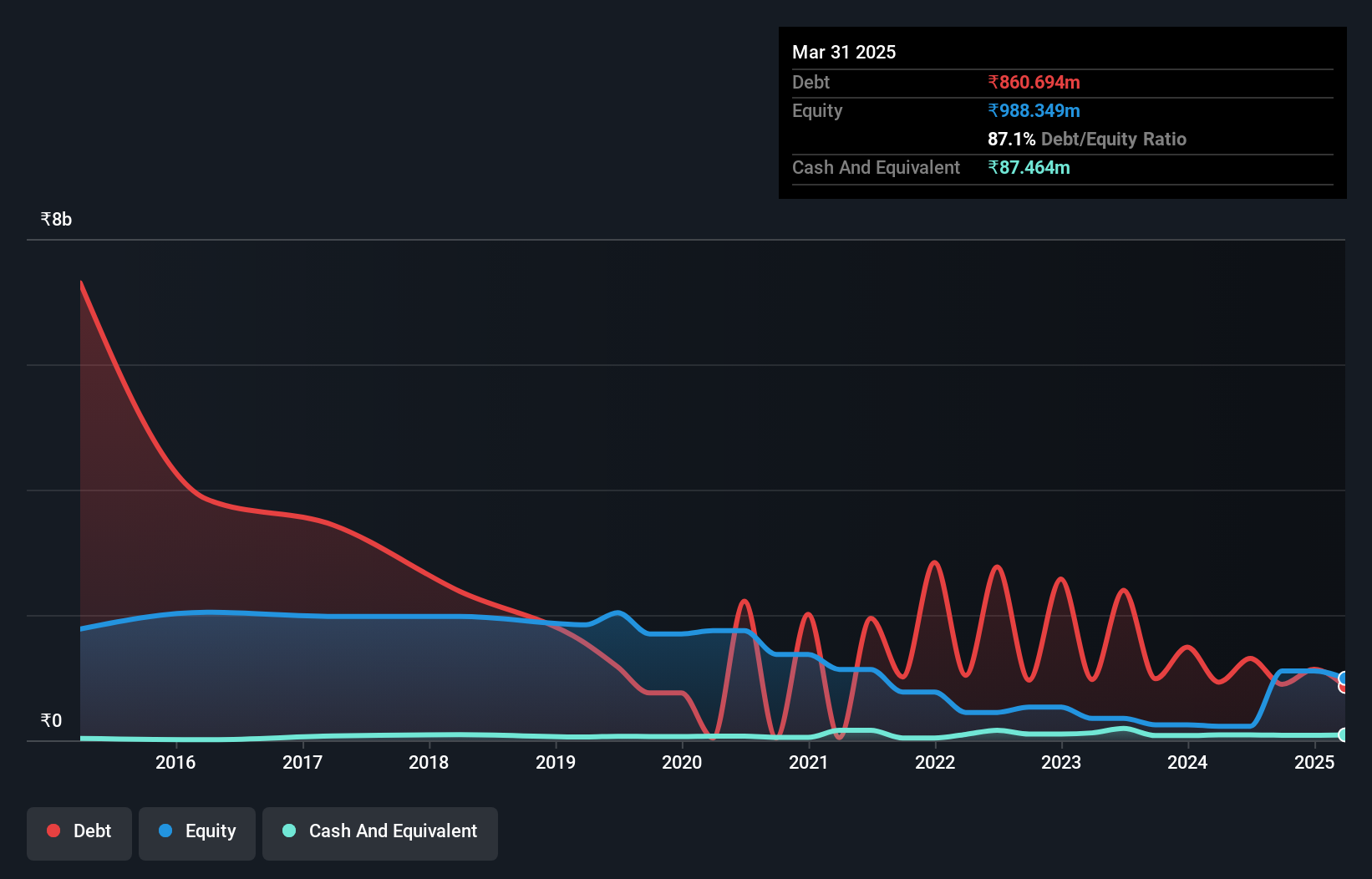Click the 2020 x-axis label

pos(682,762)
